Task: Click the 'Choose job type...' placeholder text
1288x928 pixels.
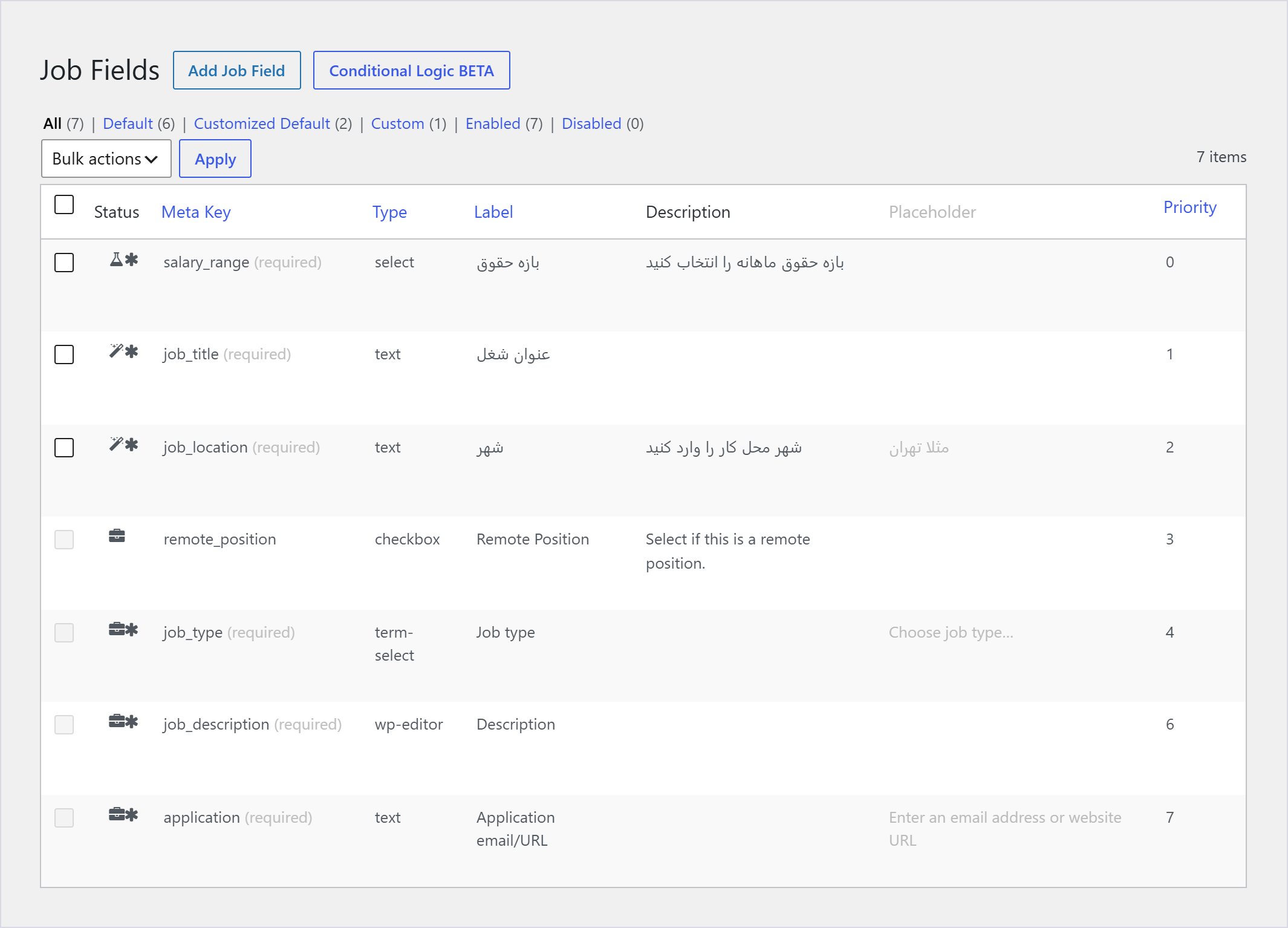Action: 951,632
